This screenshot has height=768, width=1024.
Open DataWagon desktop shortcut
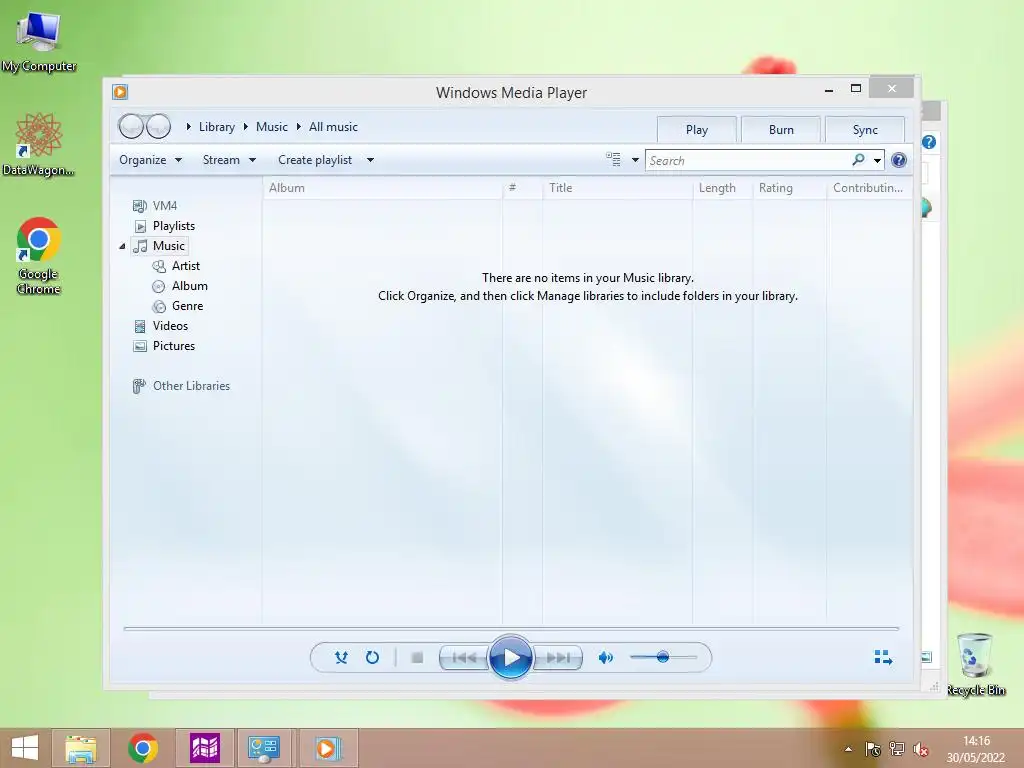[x=39, y=144]
